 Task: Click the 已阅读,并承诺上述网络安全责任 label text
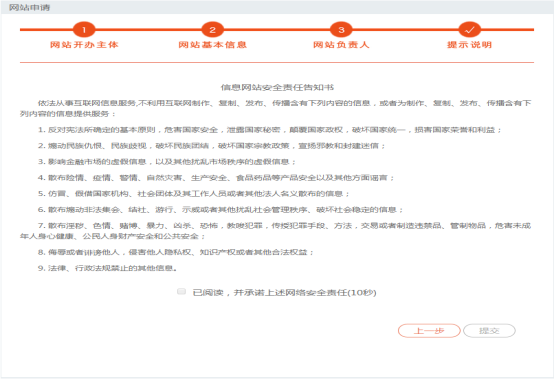(x=284, y=292)
